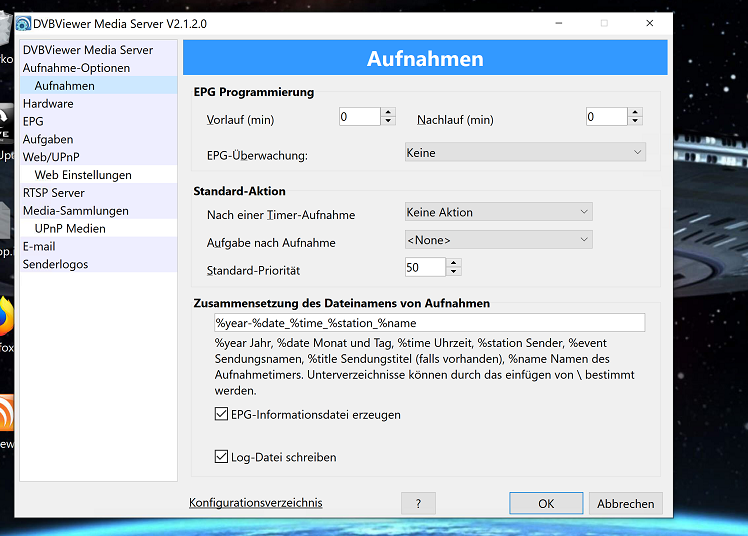Open the Hardware settings page
Image resolution: width=748 pixels, height=536 pixels.
98,103
